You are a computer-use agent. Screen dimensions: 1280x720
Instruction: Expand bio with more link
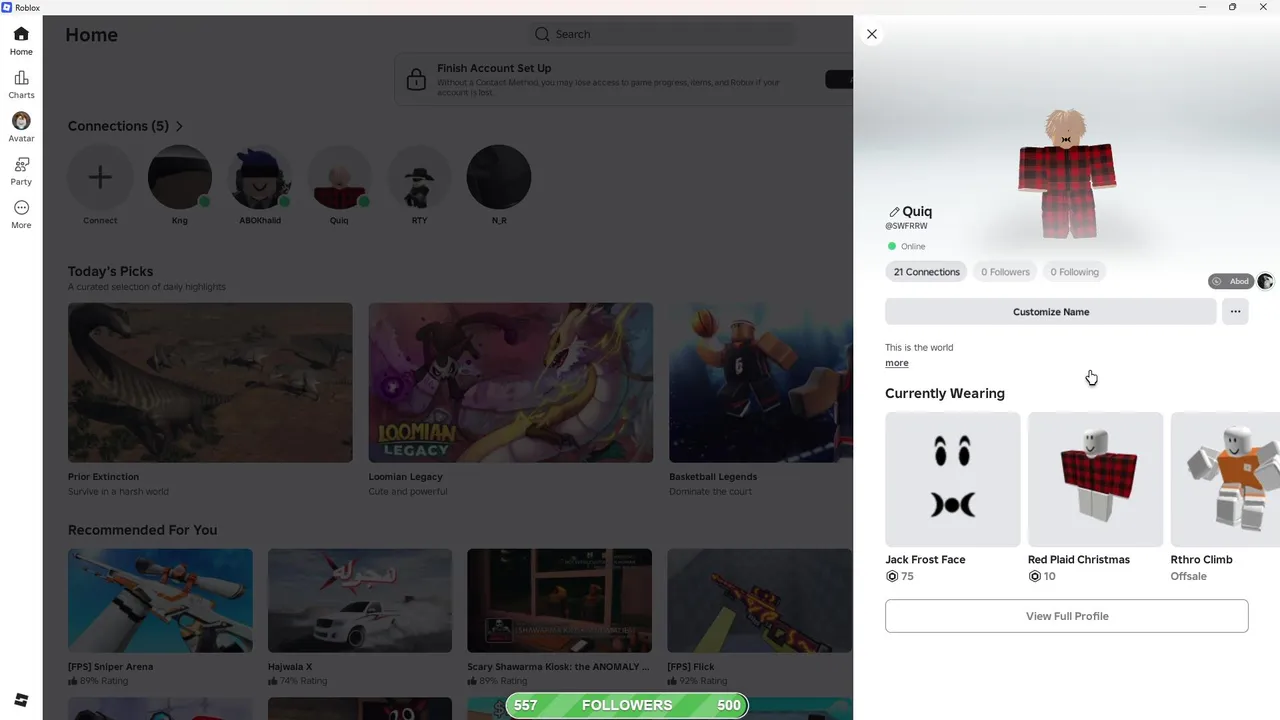point(897,363)
